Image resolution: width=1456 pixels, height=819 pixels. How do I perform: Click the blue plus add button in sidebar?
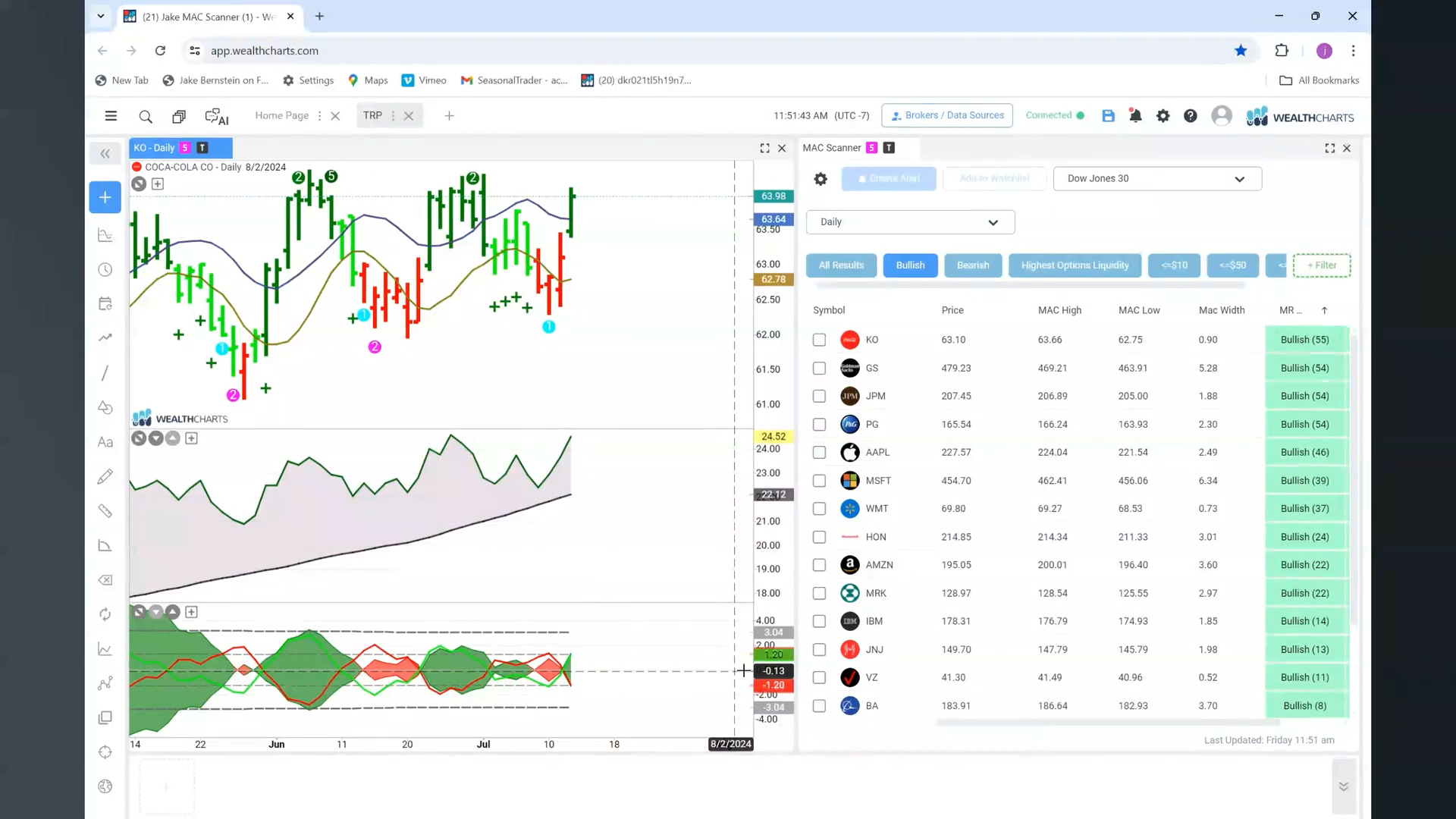point(105,197)
